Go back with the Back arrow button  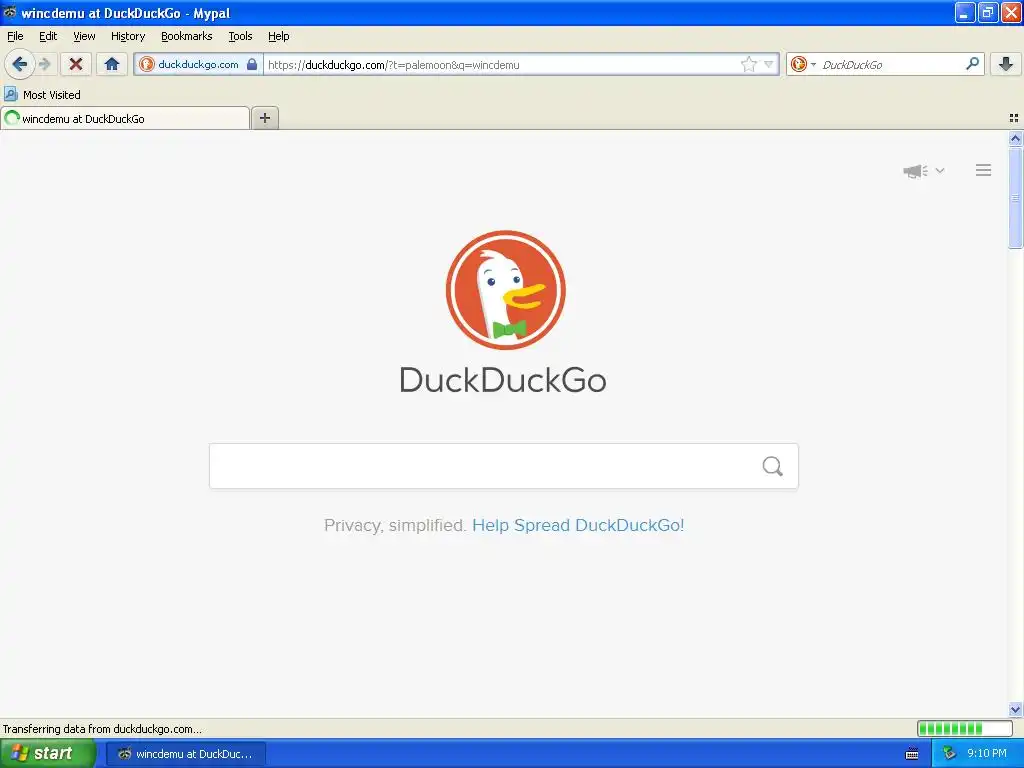[x=20, y=64]
